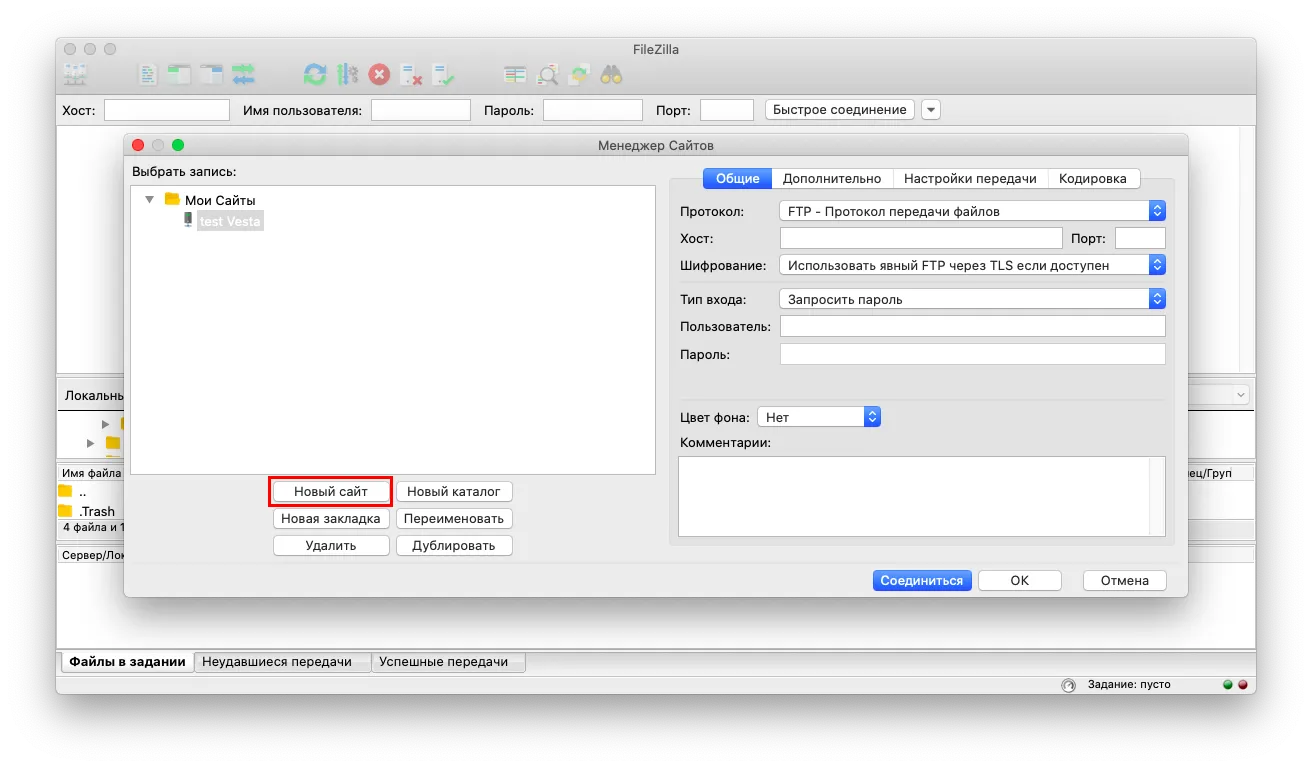Screen dimensions: 1312x768
Task: Collapse the Мои Сайты tree node
Action: (150, 199)
